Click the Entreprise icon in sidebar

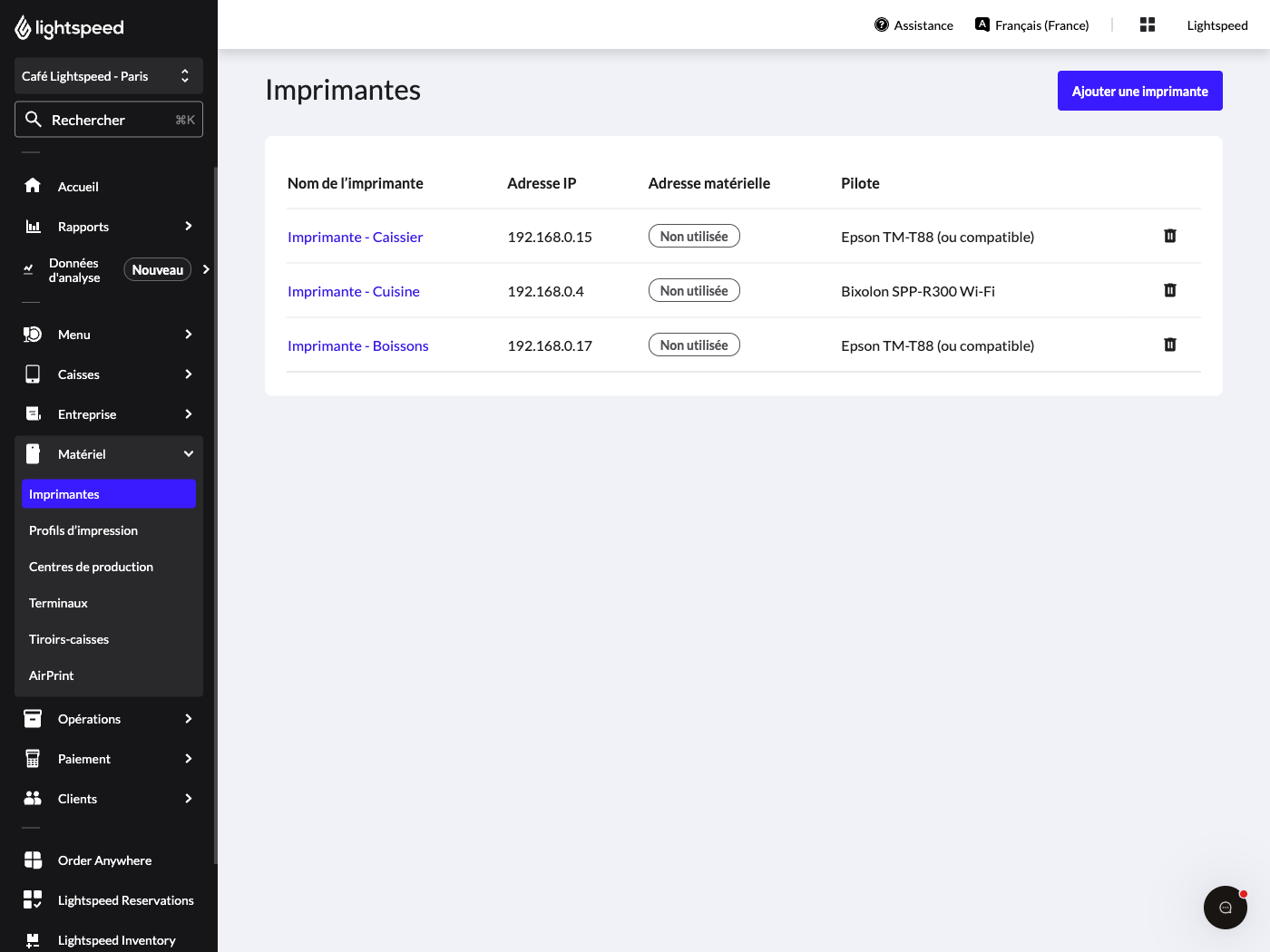point(33,414)
